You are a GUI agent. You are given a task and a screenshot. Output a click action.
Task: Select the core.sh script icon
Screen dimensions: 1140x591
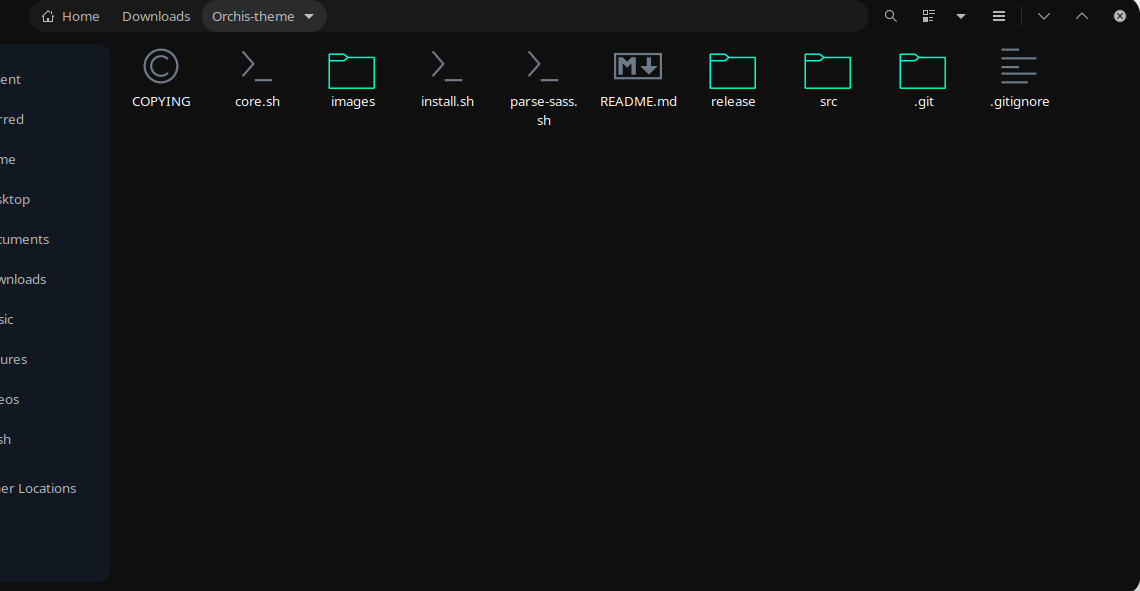tap(257, 66)
